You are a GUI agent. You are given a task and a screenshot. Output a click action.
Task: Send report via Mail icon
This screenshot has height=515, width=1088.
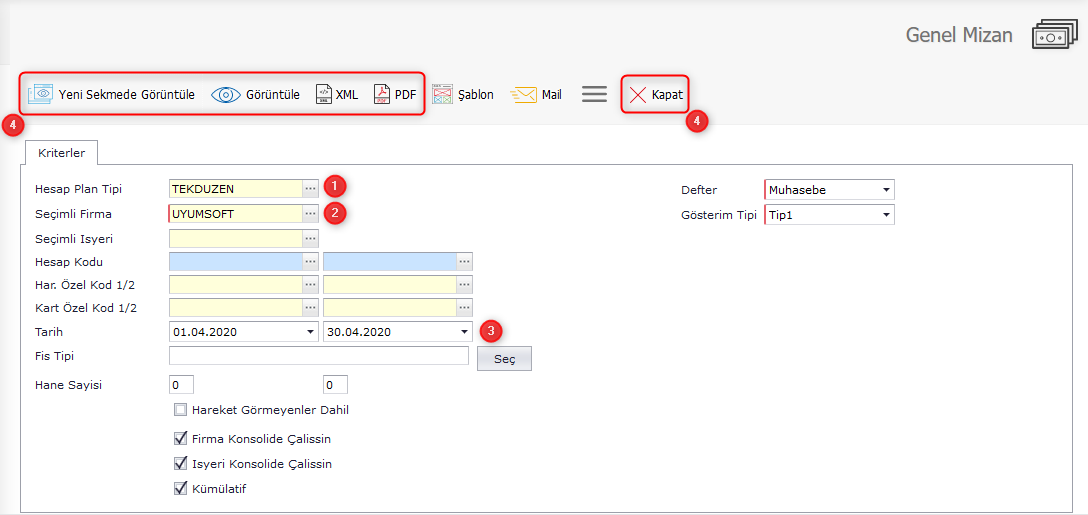pos(524,95)
